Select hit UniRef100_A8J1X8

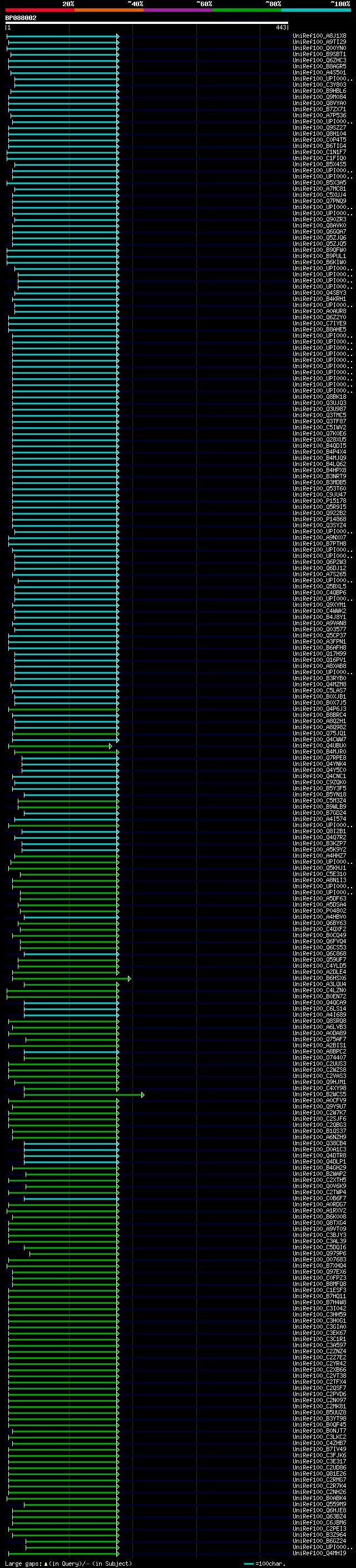(319, 36)
